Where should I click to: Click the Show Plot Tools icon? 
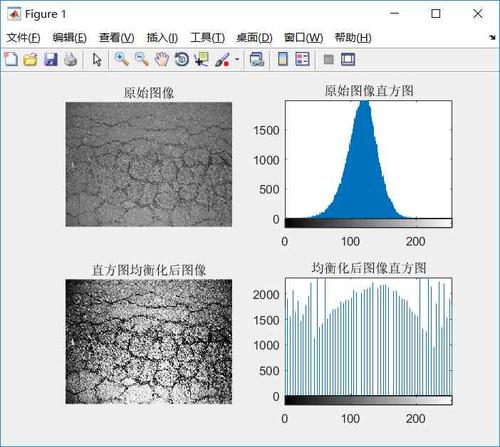click(x=348, y=60)
